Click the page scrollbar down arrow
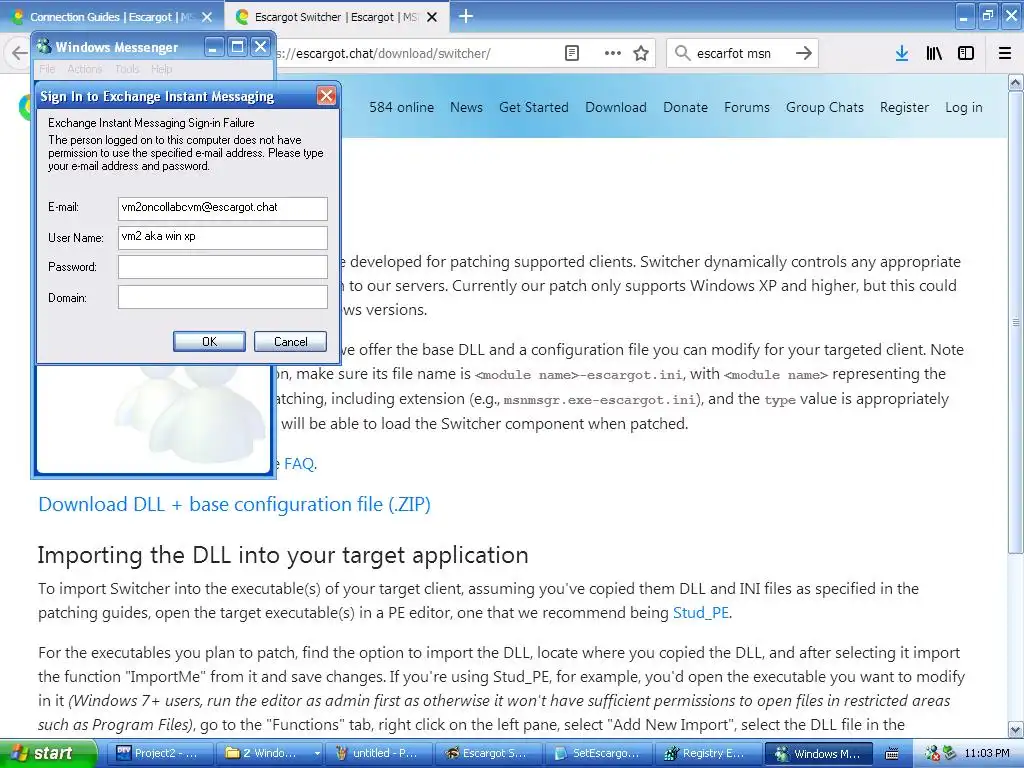The width and height of the screenshot is (1024, 768). 1016,729
